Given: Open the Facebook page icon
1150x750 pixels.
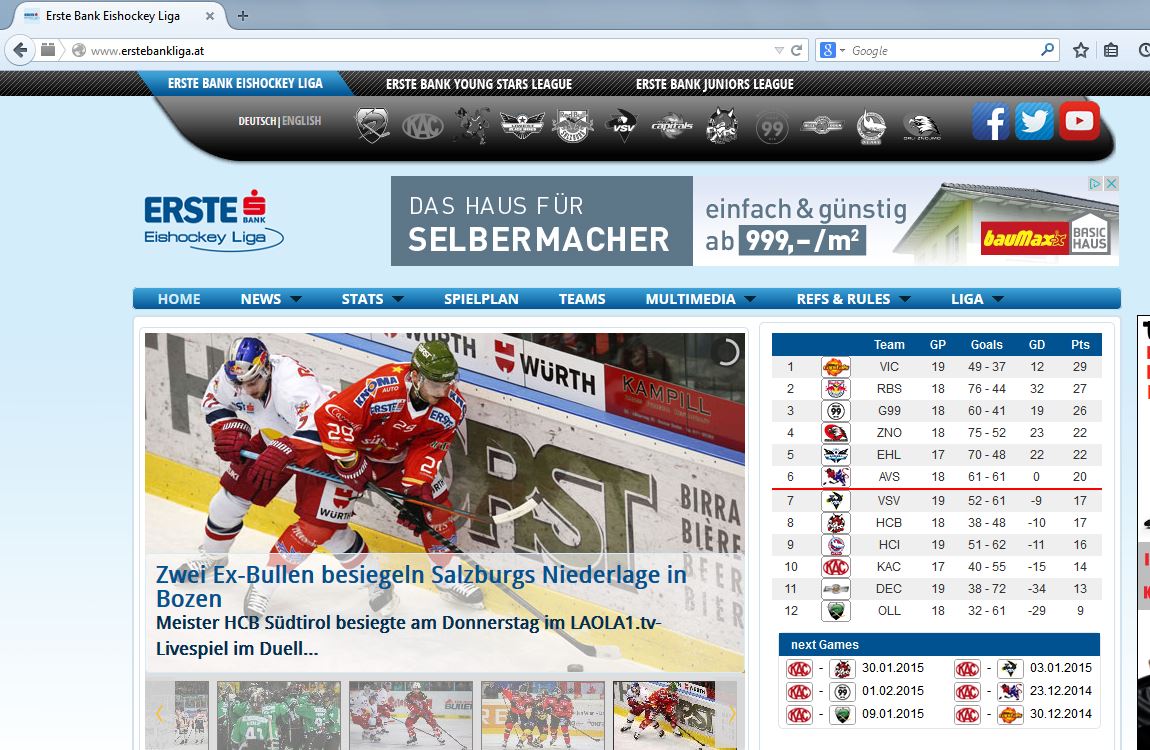Looking at the screenshot, I should point(991,122).
